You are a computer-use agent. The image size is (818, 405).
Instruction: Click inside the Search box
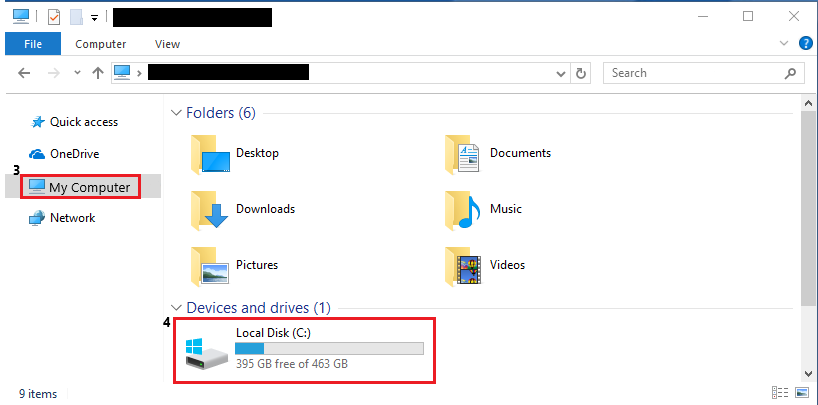pos(703,73)
